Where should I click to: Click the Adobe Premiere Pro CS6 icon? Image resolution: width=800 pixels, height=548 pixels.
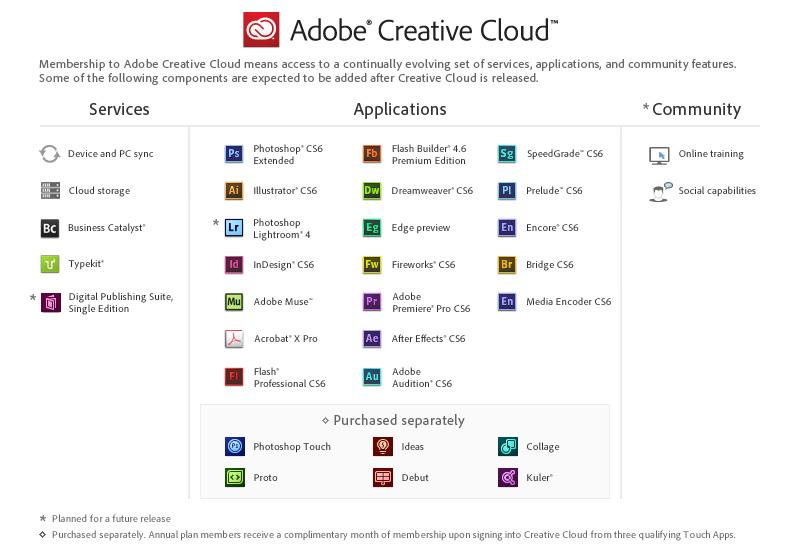372,302
